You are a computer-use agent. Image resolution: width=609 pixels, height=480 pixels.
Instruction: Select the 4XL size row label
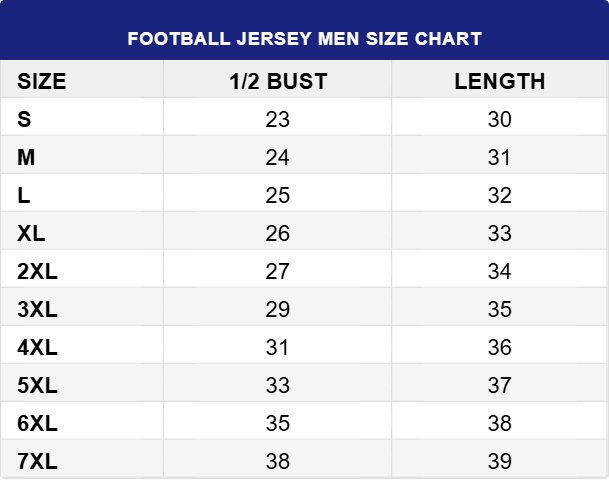coord(38,347)
